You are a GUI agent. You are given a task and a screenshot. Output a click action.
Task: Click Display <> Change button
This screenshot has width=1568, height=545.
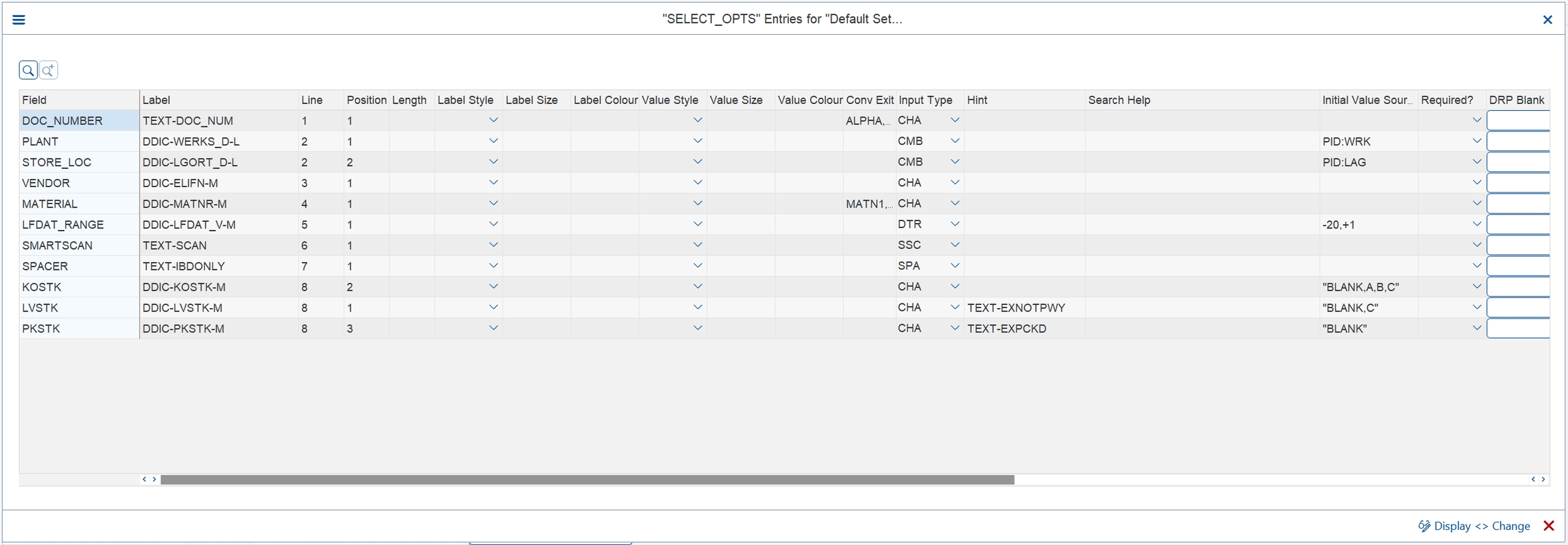1482,526
